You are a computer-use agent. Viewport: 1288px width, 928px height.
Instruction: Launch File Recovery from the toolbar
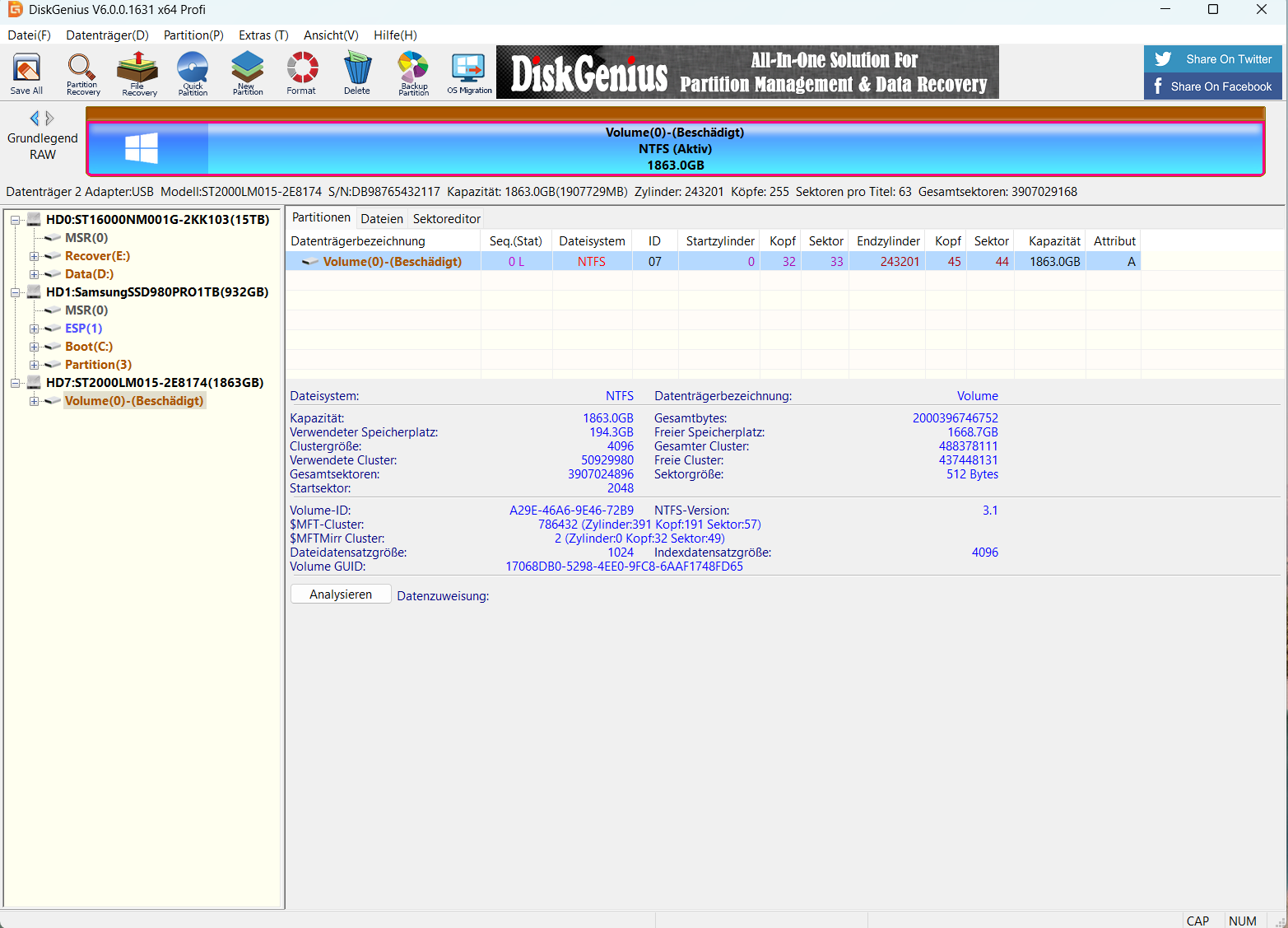click(x=139, y=73)
